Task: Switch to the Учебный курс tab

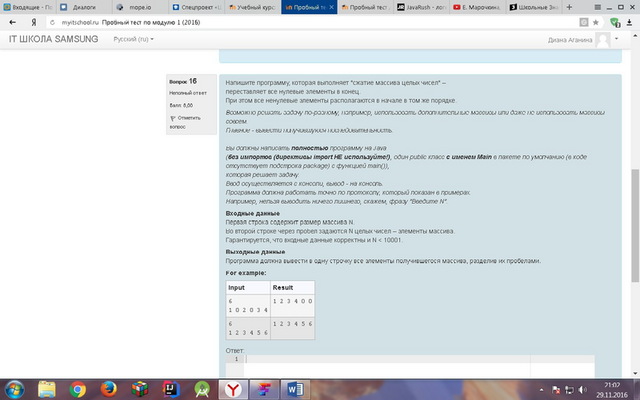Action: click(252, 7)
